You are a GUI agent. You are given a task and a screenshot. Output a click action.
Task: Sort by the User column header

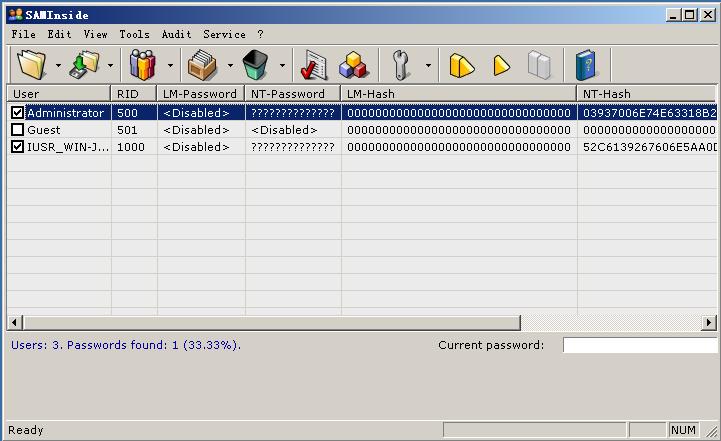pos(59,94)
